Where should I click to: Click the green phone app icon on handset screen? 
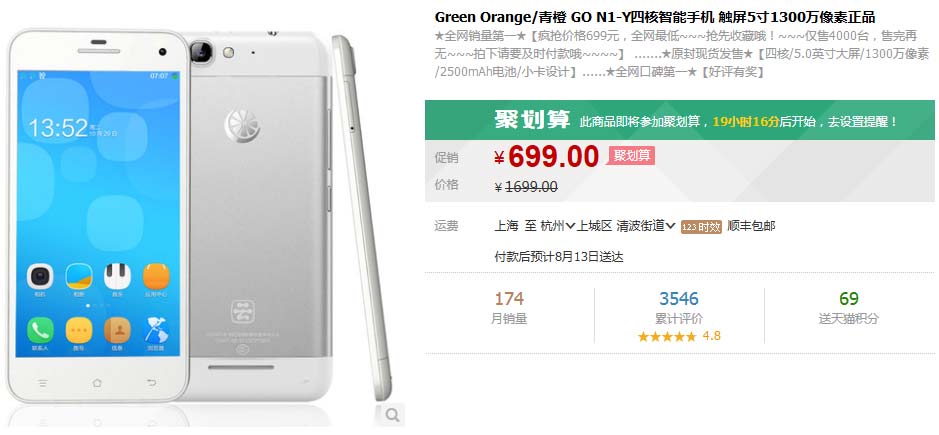[41, 330]
